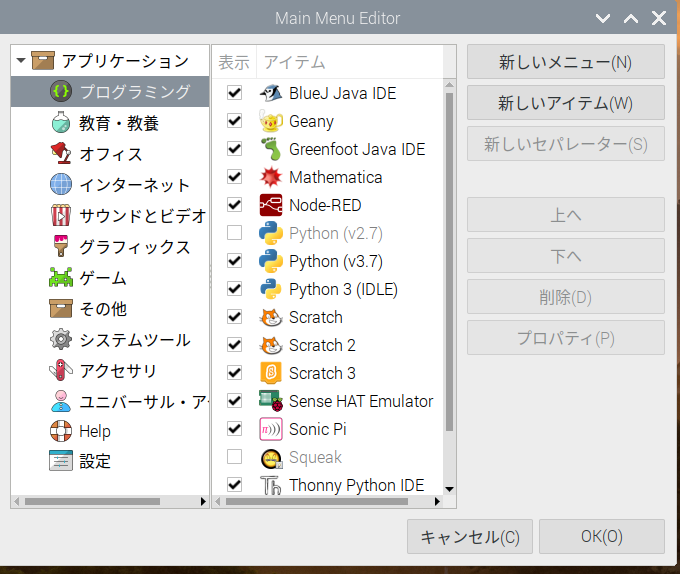Image resolution: width=680 pixels, height=574 pixels.
Task: Click the Squeak icon
Action: [x=271, y=457]
